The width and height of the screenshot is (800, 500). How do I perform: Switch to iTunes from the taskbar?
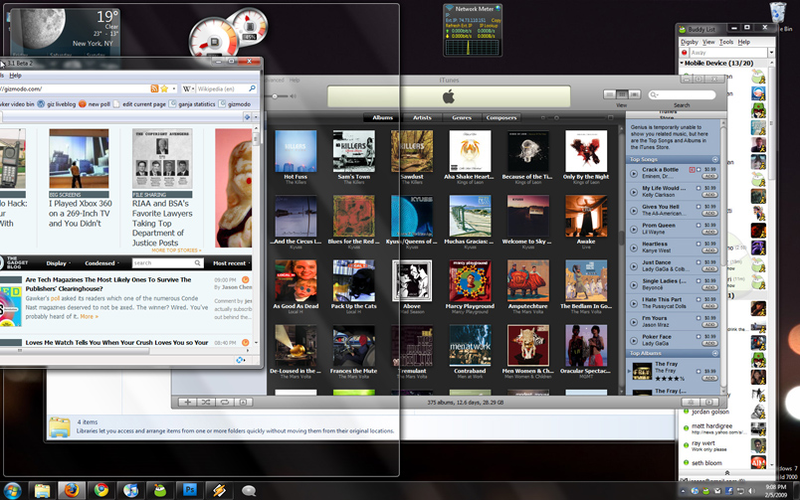(x=131, y=490)
